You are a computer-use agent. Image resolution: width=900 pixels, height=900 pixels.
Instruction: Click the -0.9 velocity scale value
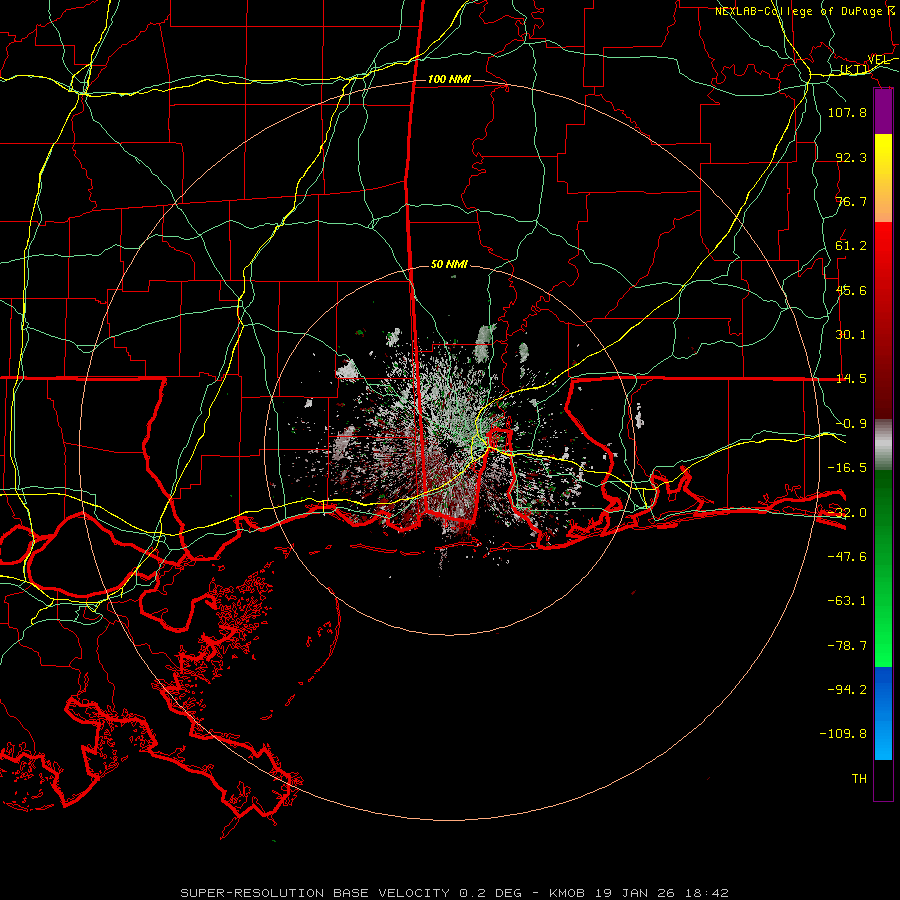[x=851, y=424]
